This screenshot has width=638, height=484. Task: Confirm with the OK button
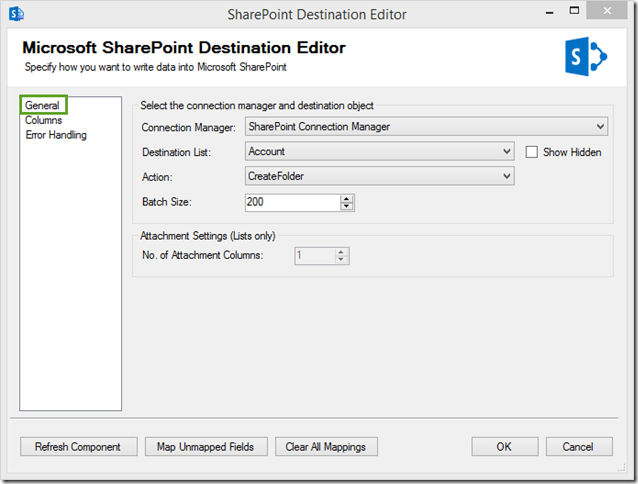tap(505, 447)
